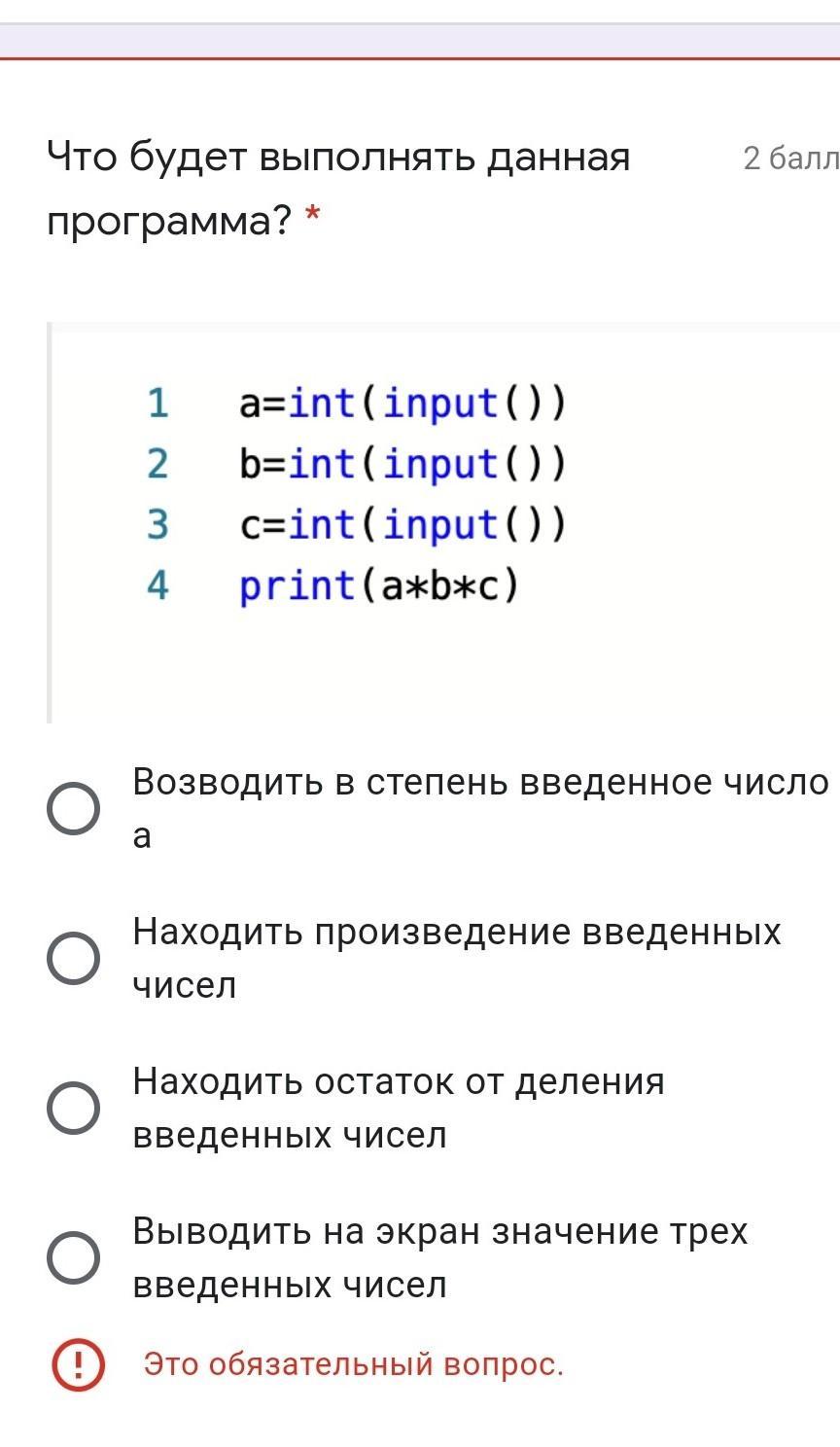Screen dimensions: 840x1447
Task: Click the "c=int(input())" code line
Action: [402, 524]
